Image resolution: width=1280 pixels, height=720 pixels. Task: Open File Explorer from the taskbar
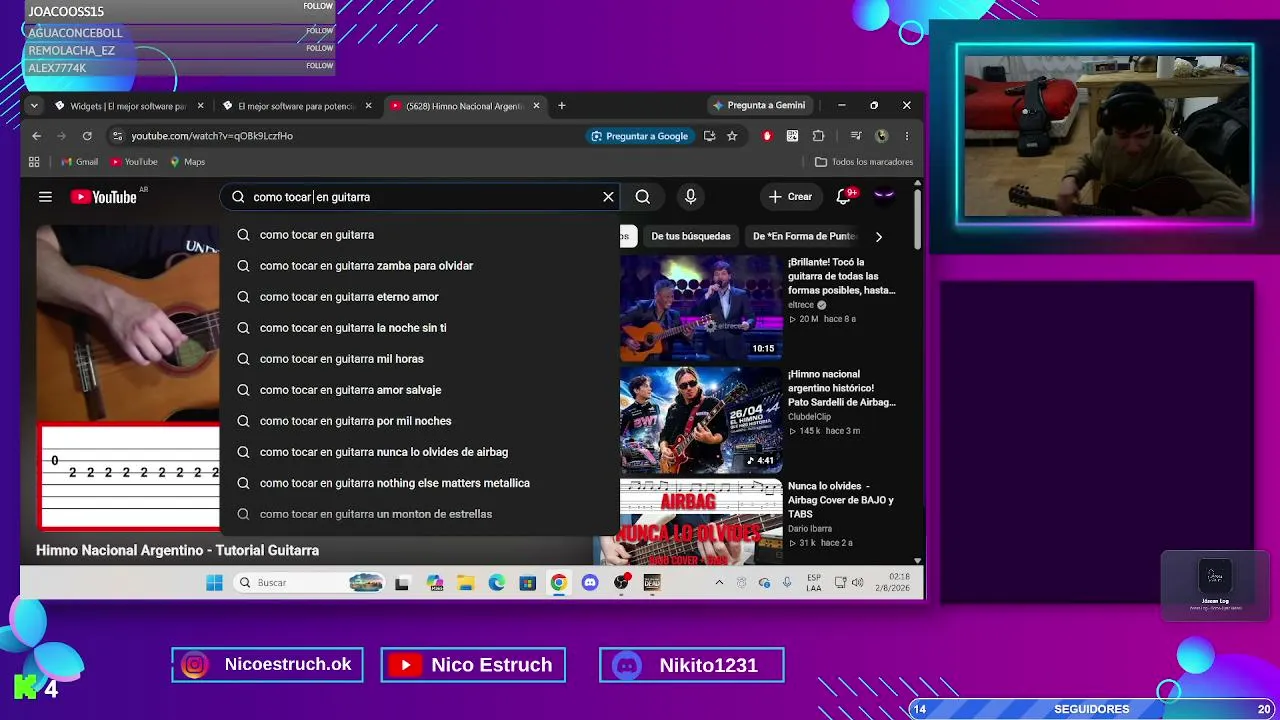click(465, 583)
